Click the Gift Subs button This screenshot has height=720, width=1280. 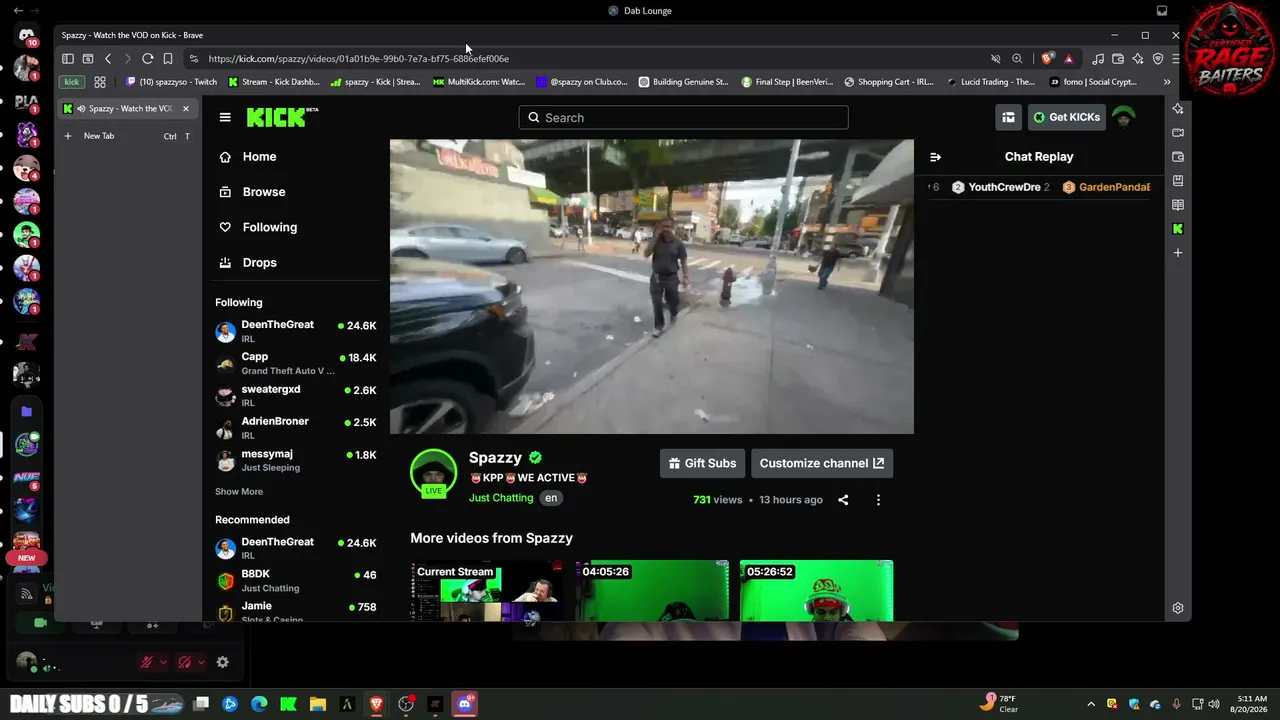702,463
